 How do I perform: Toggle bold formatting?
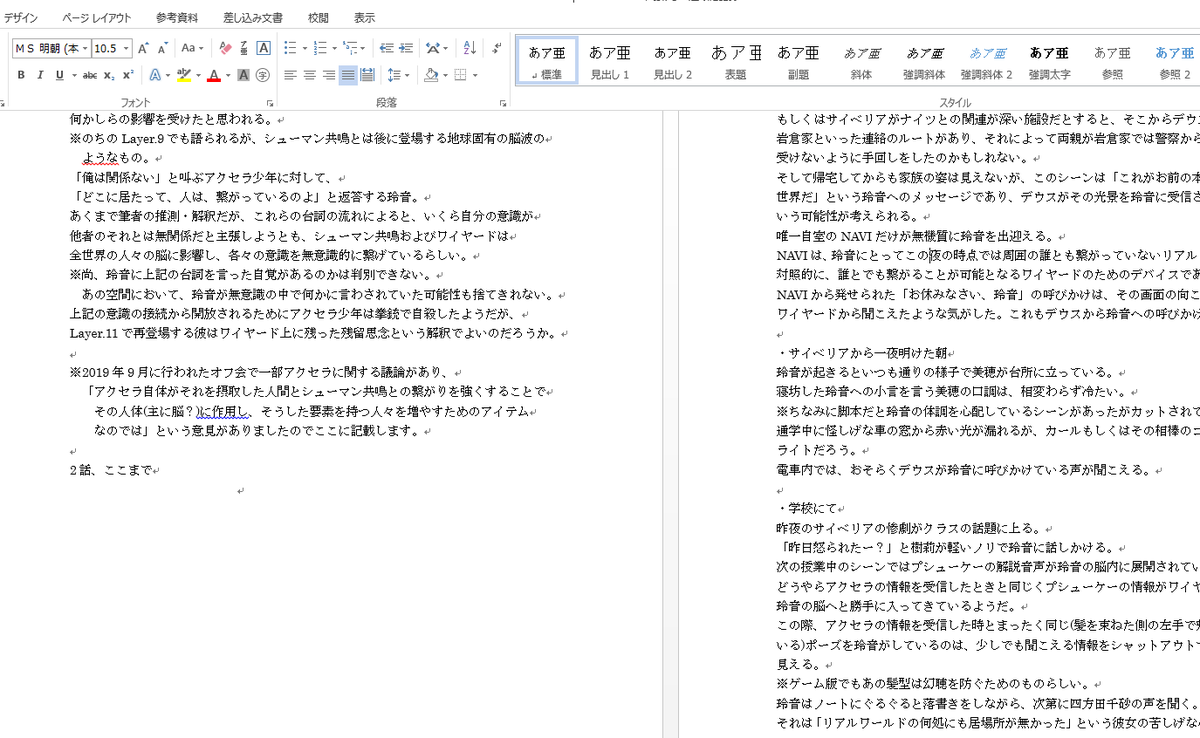pos(21,75)
